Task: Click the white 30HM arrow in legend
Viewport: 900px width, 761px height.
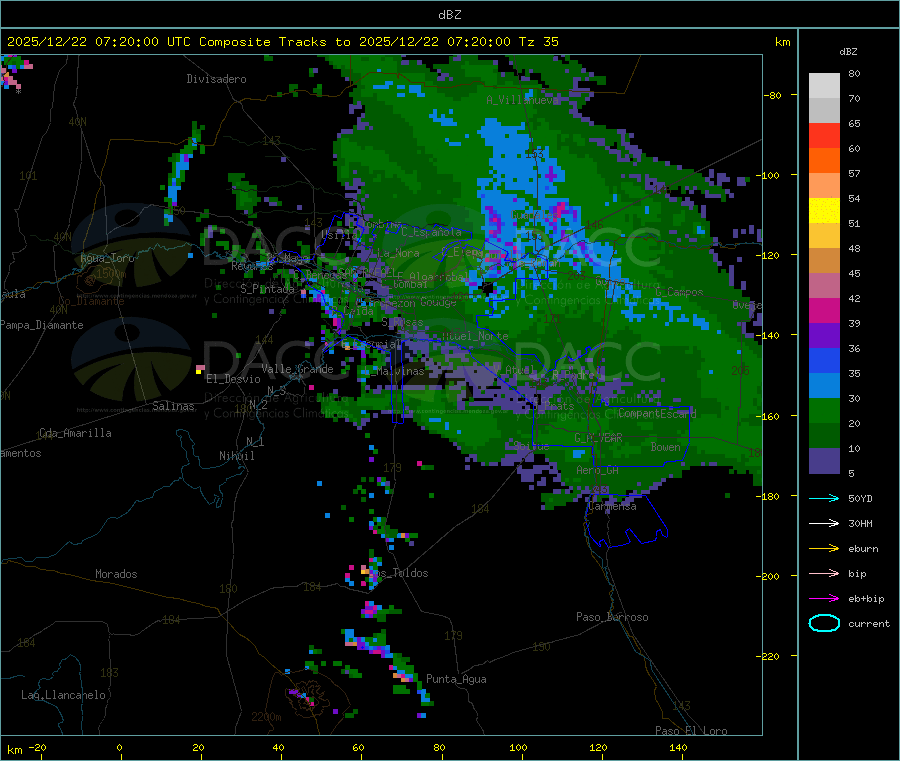Action: coord(824,523)
